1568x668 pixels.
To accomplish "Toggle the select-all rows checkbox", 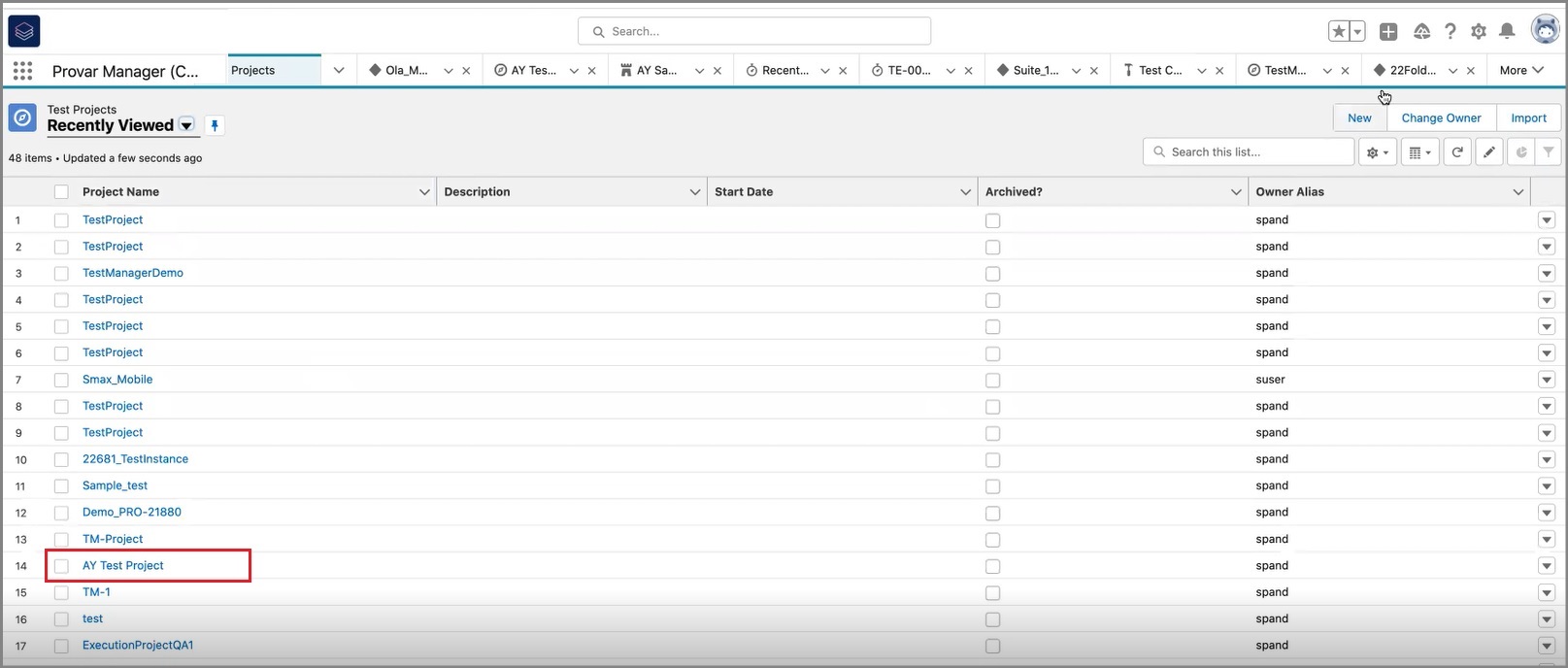I will (61, 192).
